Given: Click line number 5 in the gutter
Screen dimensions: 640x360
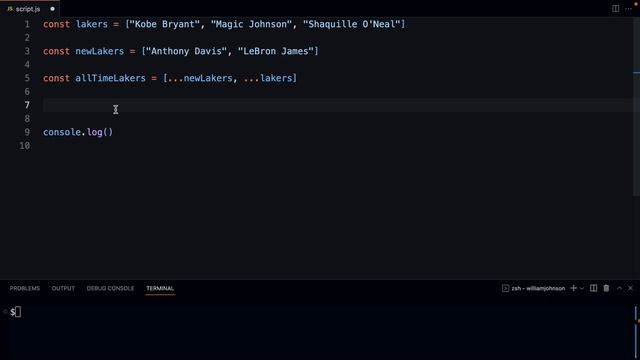Looking at the screenshot, I should (27, 78).
